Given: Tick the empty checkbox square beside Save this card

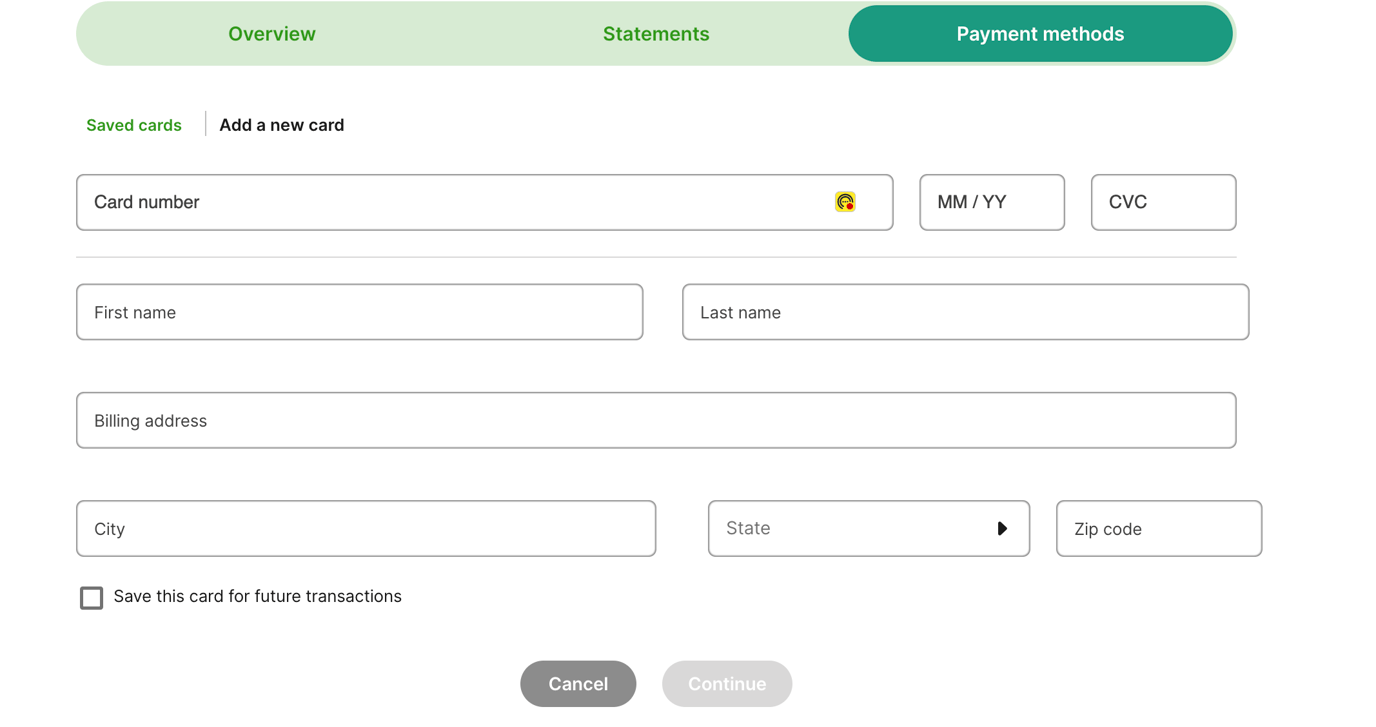Looking at the screenshot, I should coord(92,598).
